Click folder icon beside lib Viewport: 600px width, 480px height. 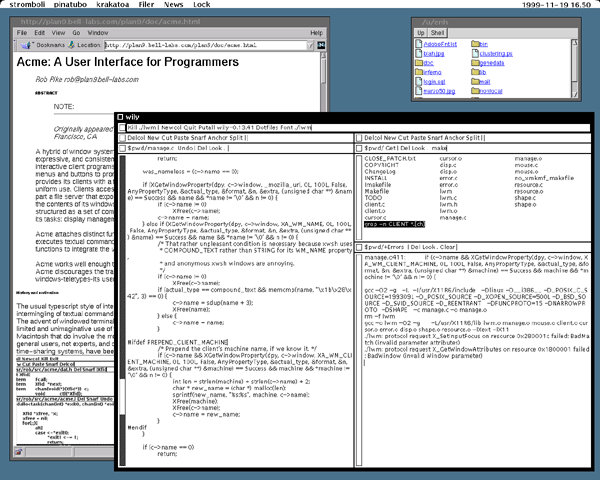point(475,72)
